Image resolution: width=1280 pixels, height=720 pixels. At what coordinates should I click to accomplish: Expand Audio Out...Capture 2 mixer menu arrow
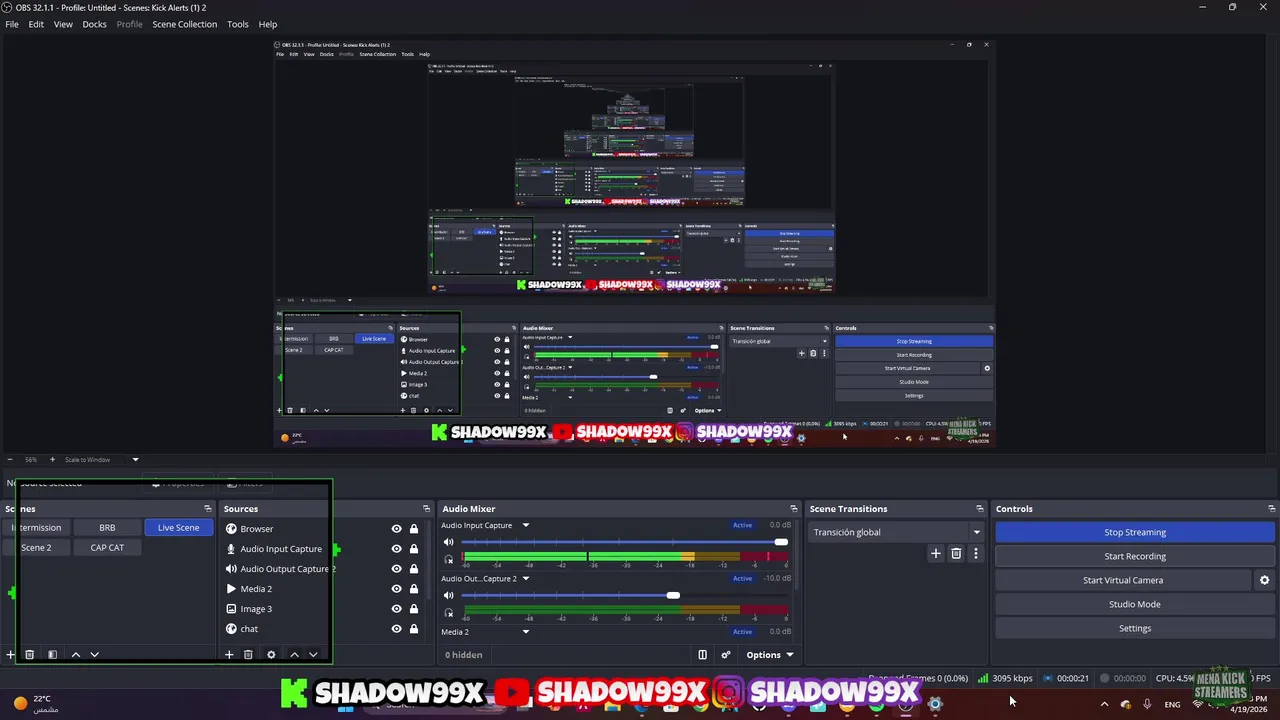pos(525,578)
